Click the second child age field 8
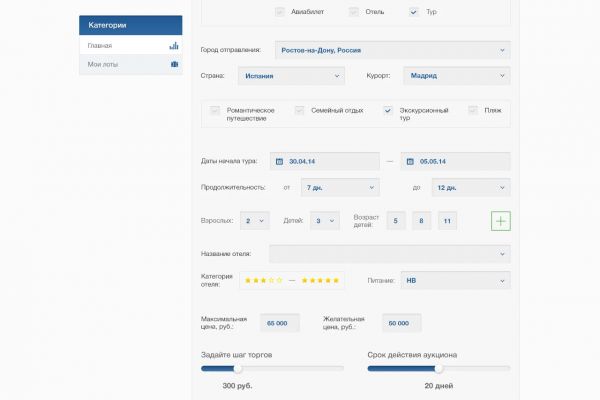 click(421, 221)
